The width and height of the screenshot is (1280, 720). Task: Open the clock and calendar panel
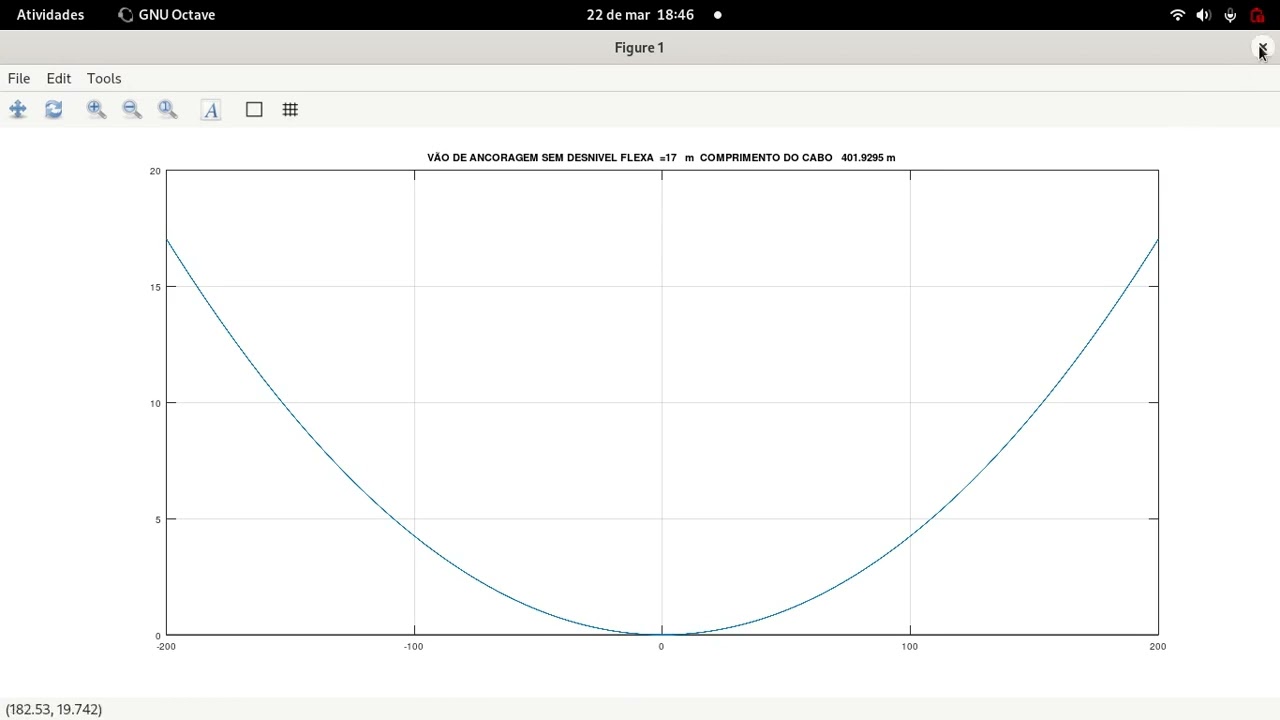pos(640,15)
